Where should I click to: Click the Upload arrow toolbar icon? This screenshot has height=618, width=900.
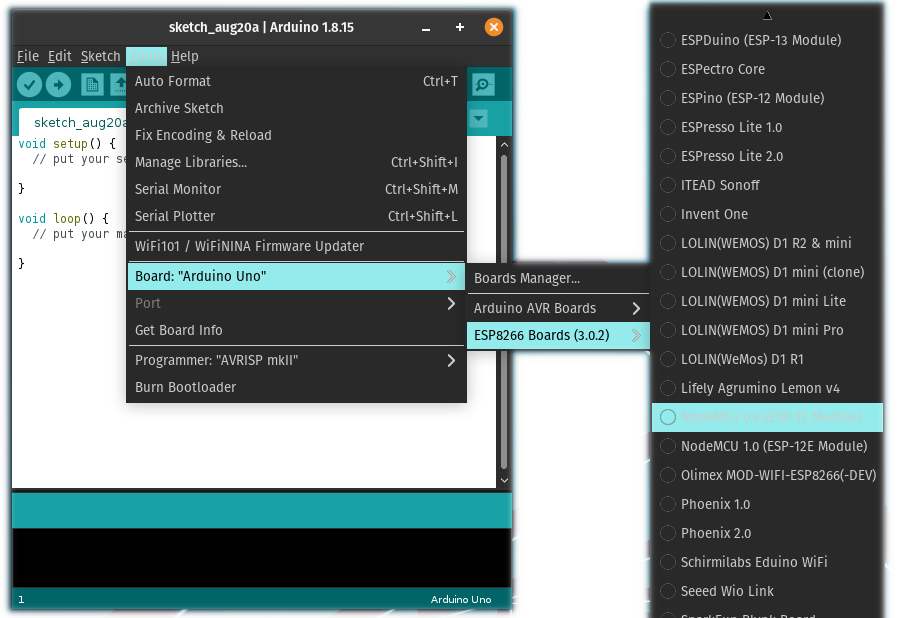[58, 84]
